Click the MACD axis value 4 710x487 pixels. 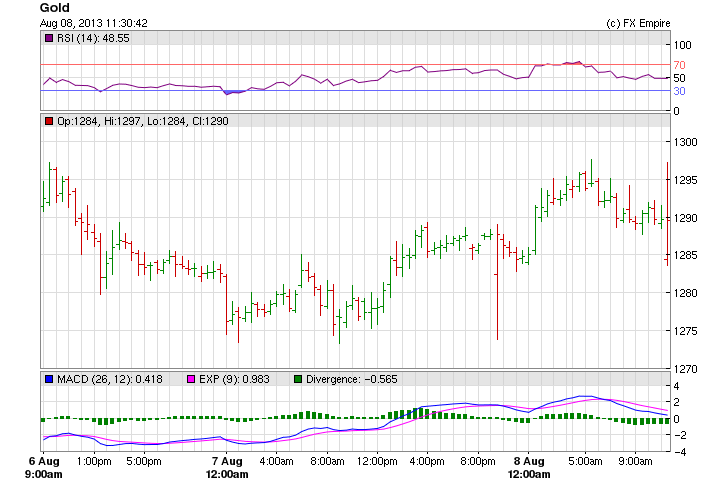point(676,387)
